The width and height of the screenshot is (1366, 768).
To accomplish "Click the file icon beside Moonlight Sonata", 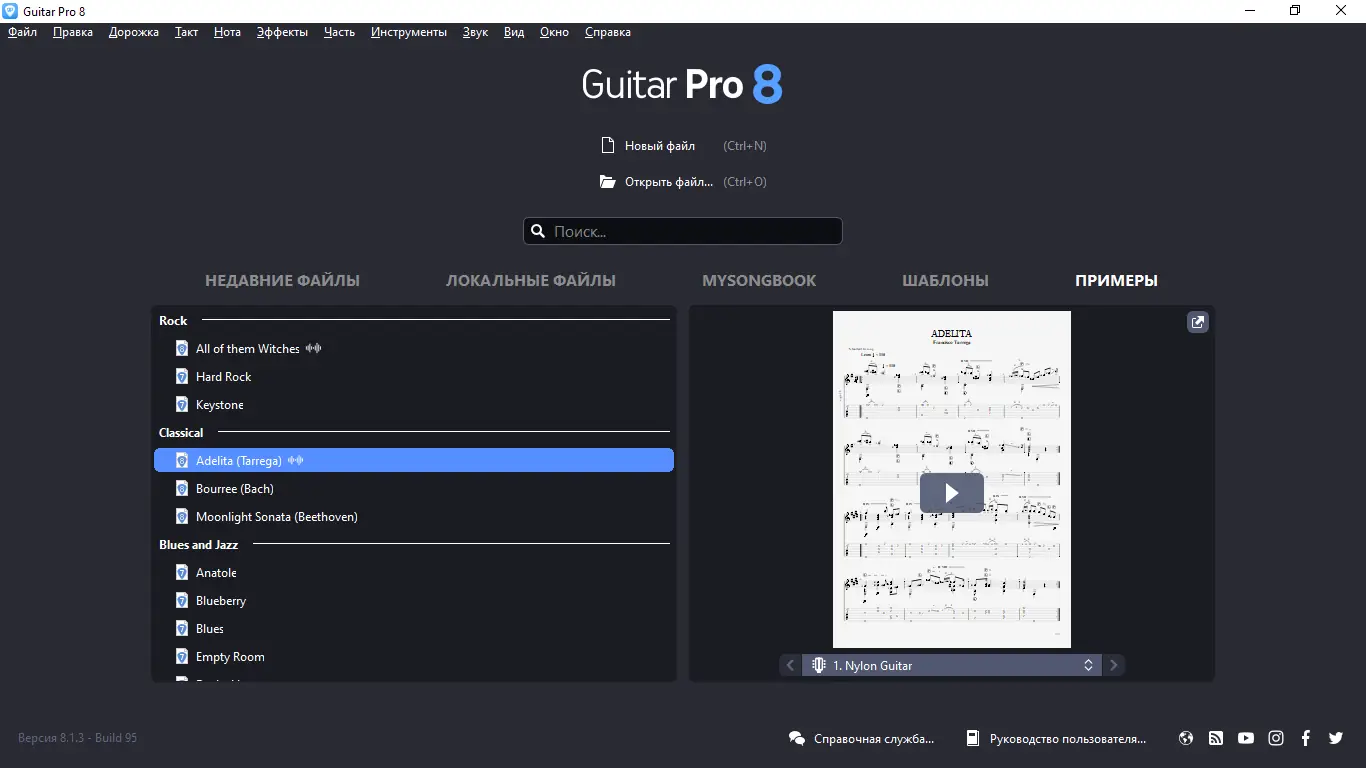I will (x=182, y=517).
